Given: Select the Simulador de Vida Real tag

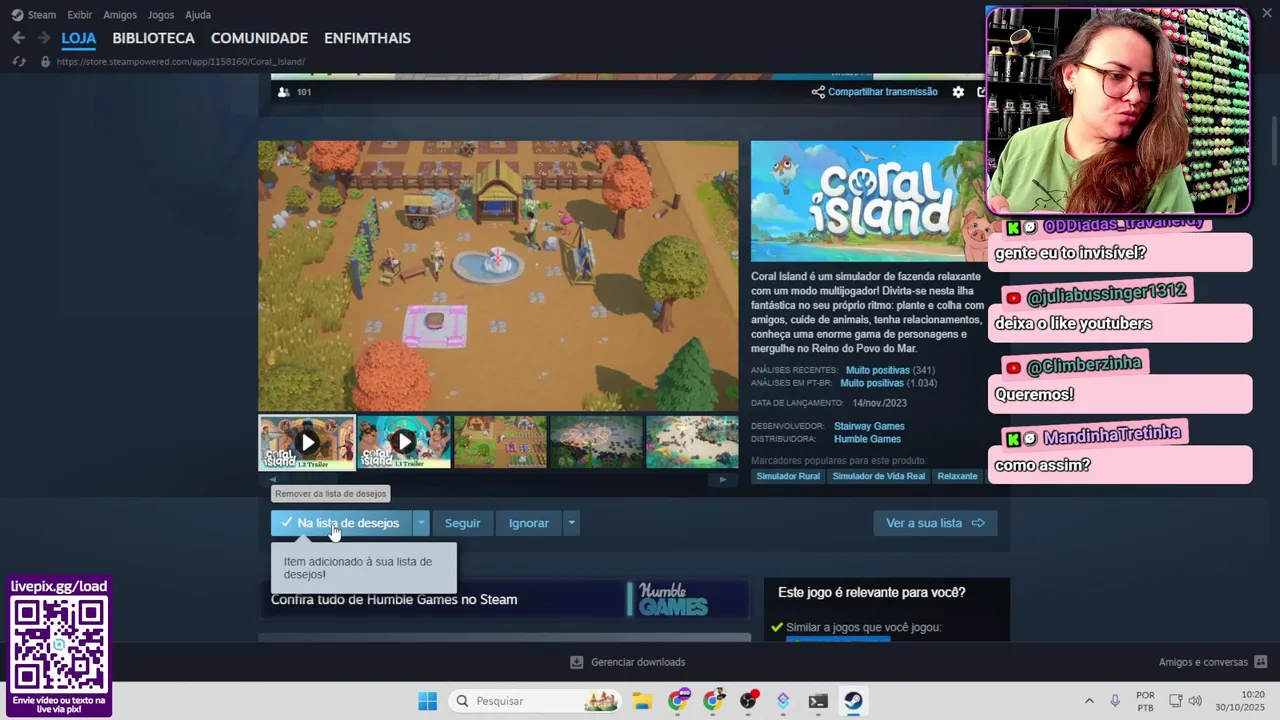Looking at the screenshot, I should click(x=878, y=476).
